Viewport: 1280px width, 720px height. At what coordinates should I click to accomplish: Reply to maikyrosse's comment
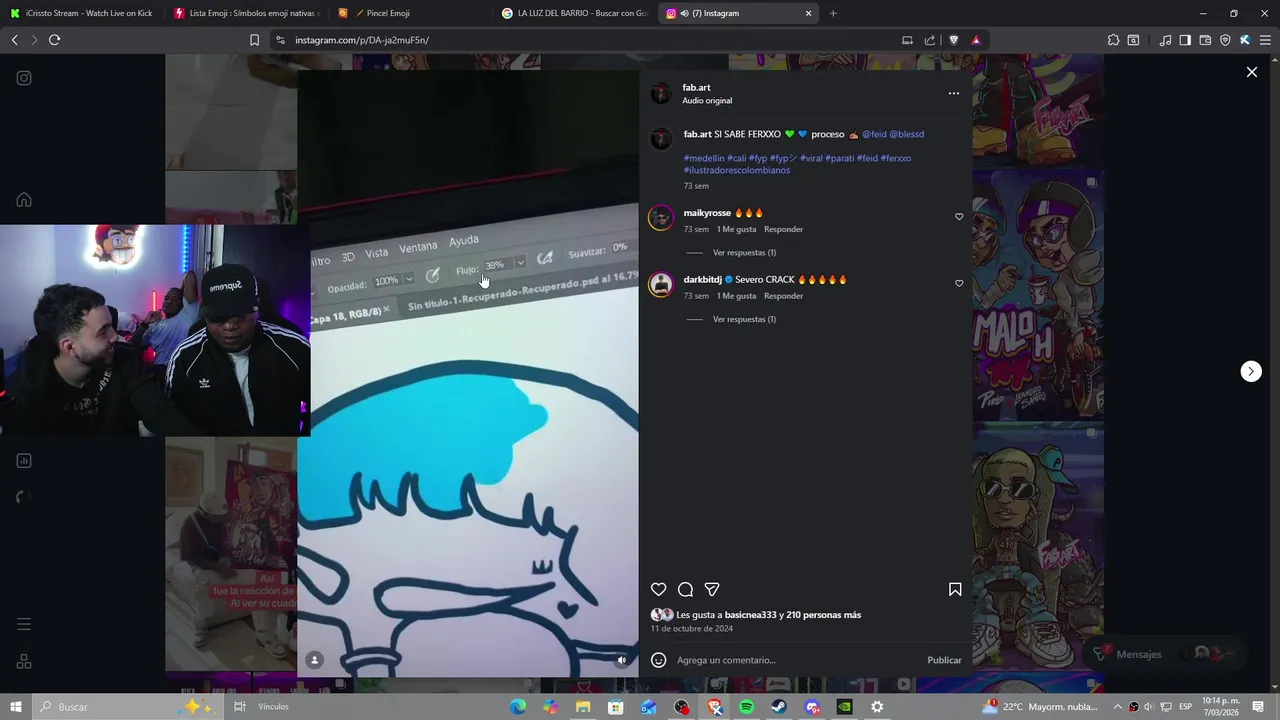click(783, 229)
